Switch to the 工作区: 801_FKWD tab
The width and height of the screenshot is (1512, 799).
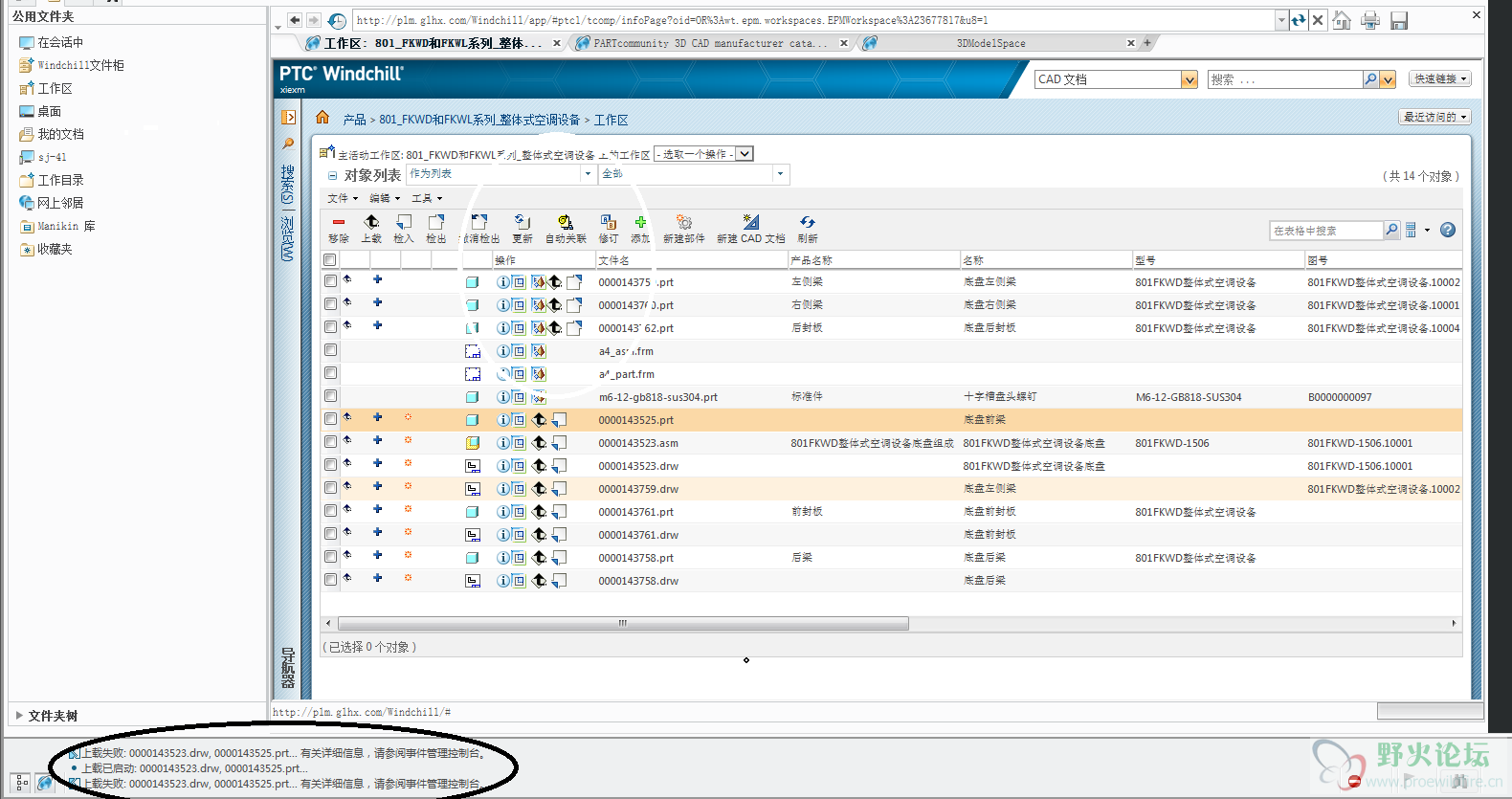[433, 43]
